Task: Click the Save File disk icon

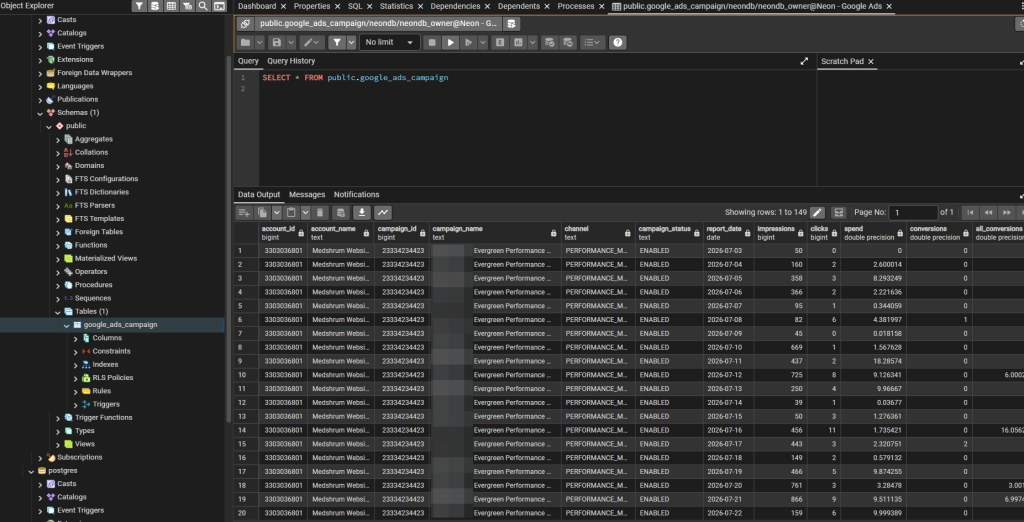Action: pos(276,42)
